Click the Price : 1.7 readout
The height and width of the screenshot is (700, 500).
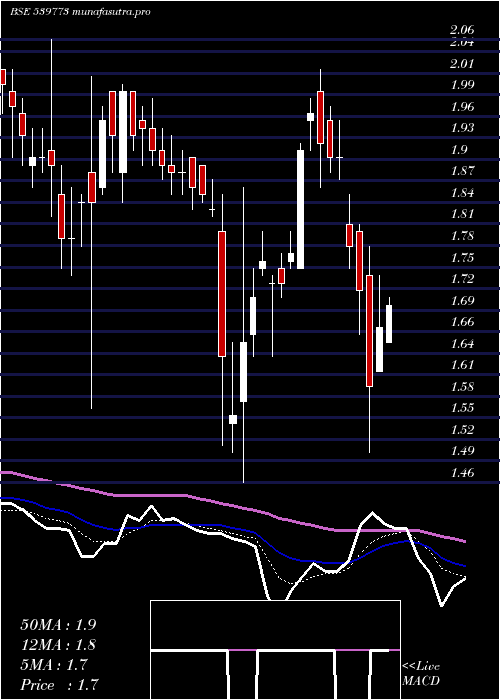pyautogui.click(x=59, y=685)
